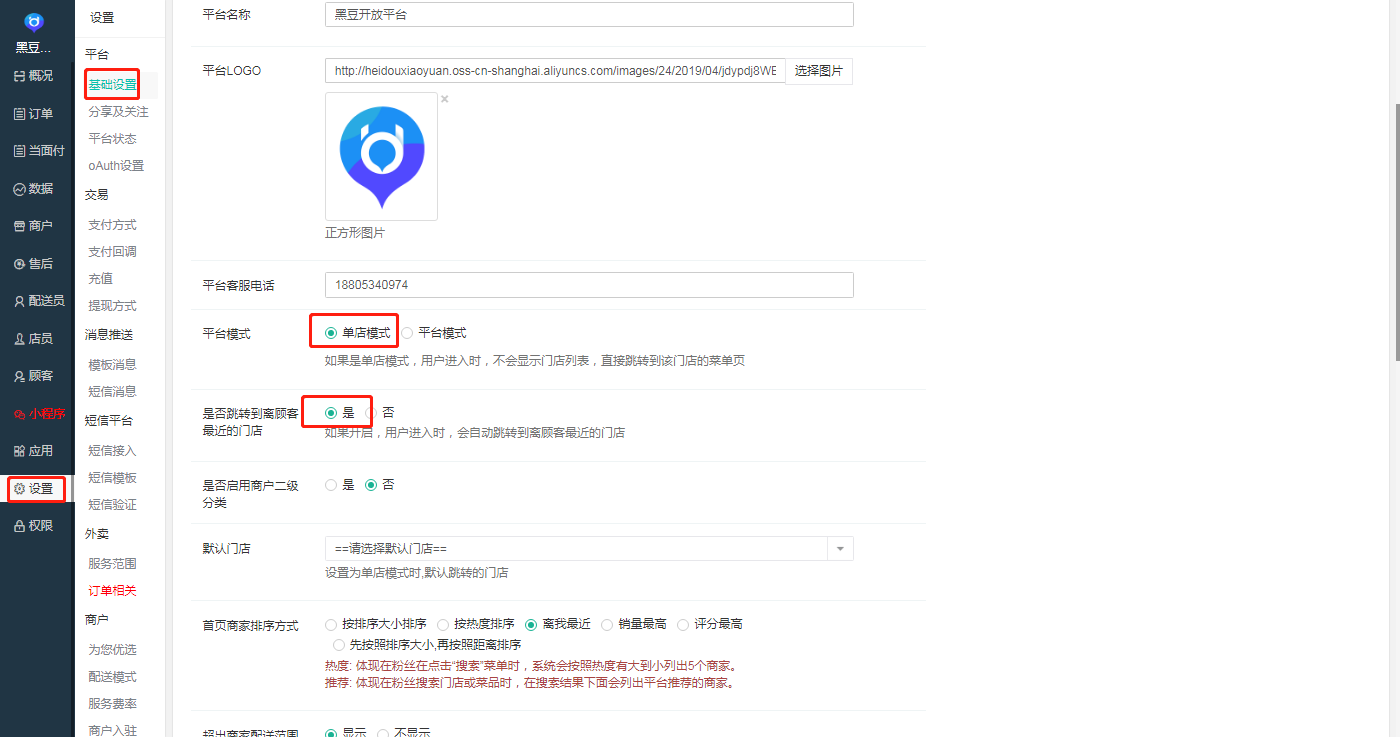Choose 否 for 商户二级分类
The height and width of the screenshot is (737, 1400).
(x=371, y=485)
